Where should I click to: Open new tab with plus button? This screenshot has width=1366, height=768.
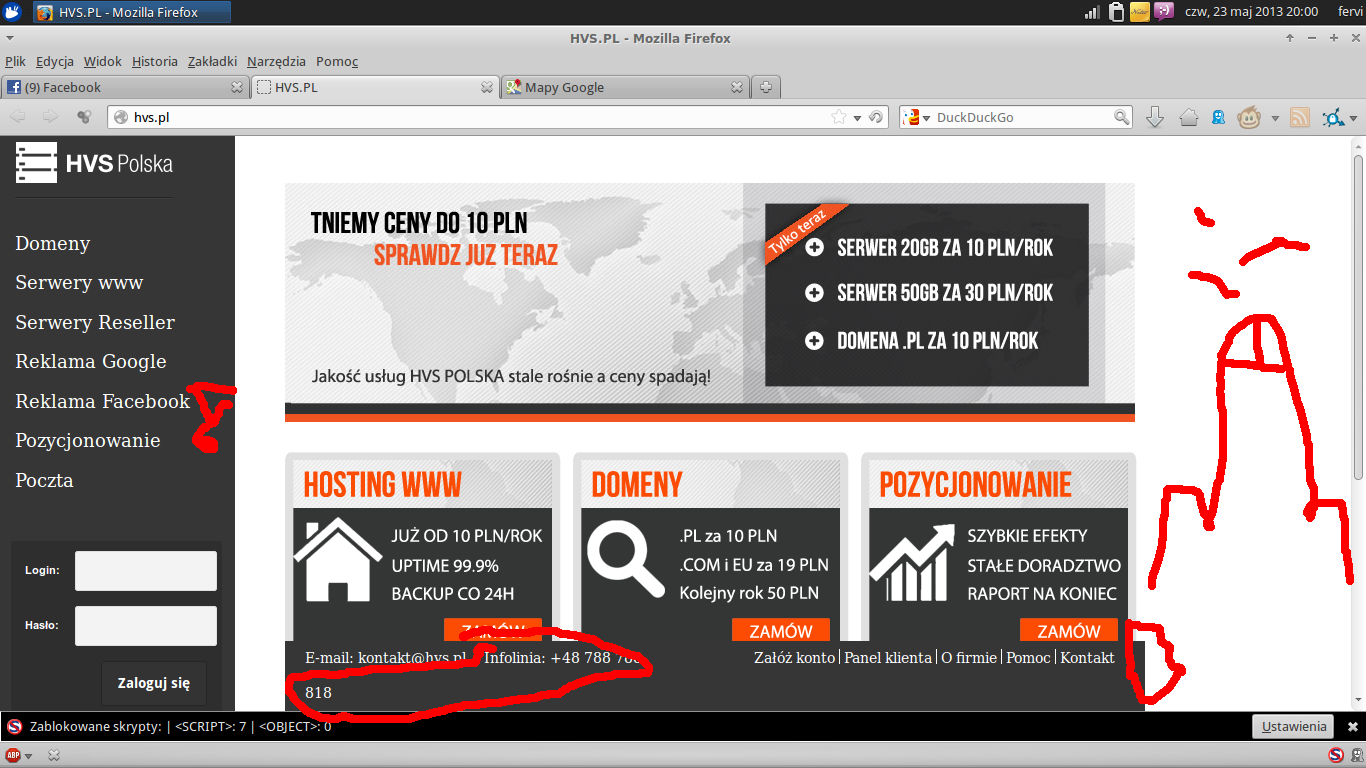click(765, 87)
